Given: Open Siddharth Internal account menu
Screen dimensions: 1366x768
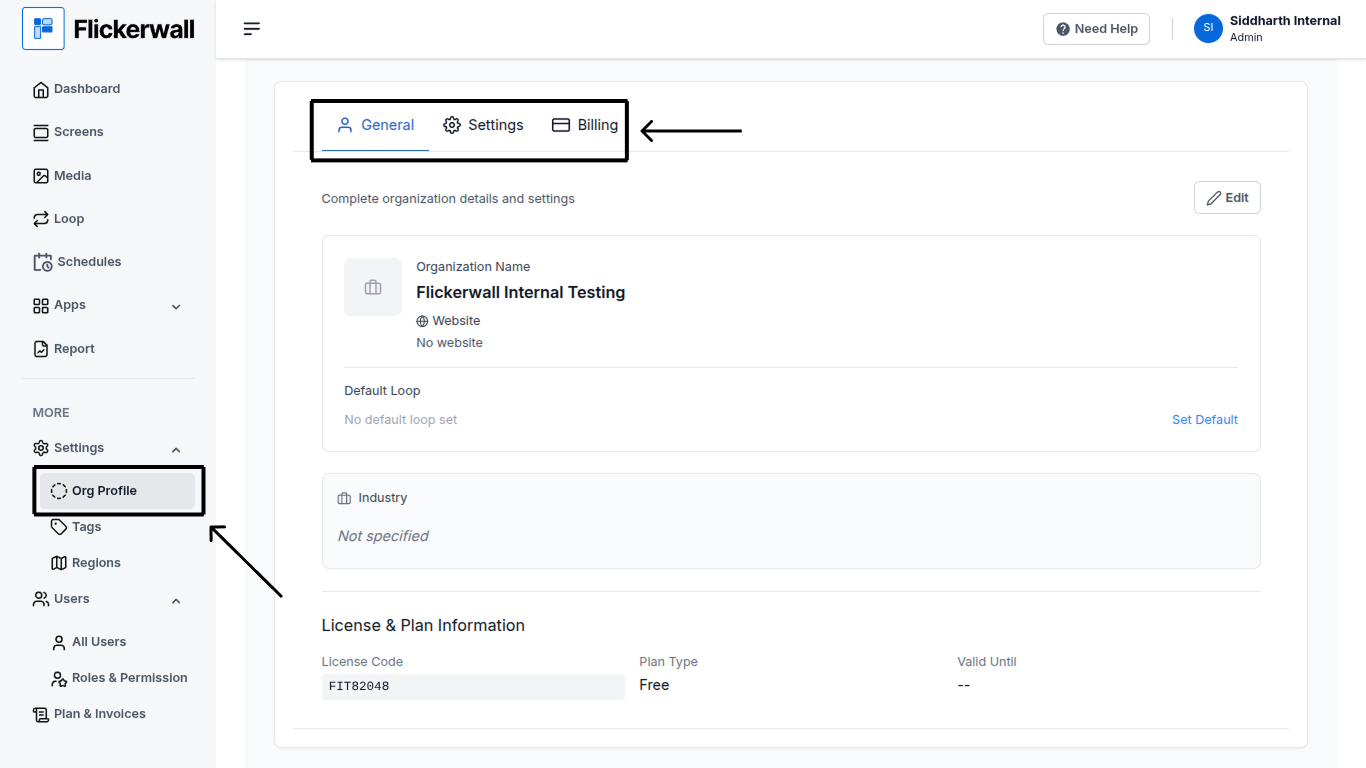Looking at the screenshot, I should 1267,28.
